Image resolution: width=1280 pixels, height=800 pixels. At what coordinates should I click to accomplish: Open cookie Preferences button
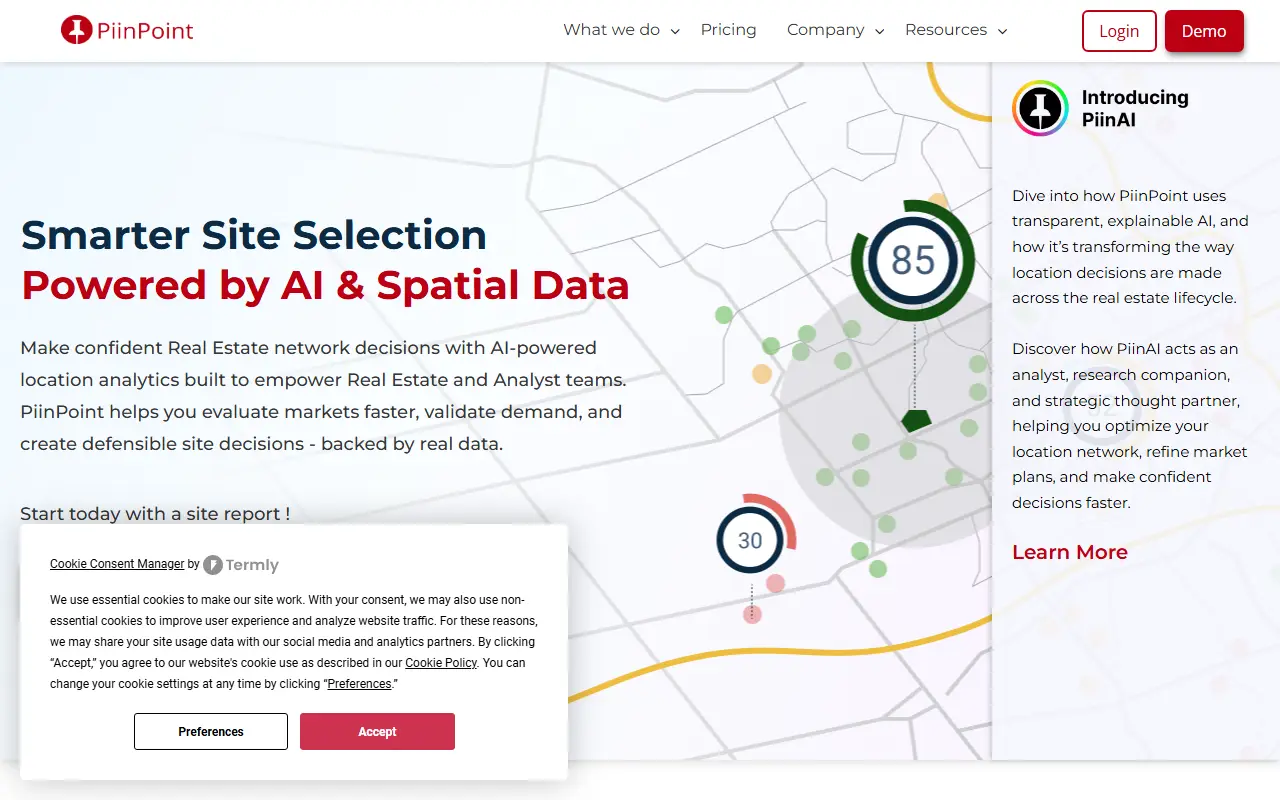point(211,732)
